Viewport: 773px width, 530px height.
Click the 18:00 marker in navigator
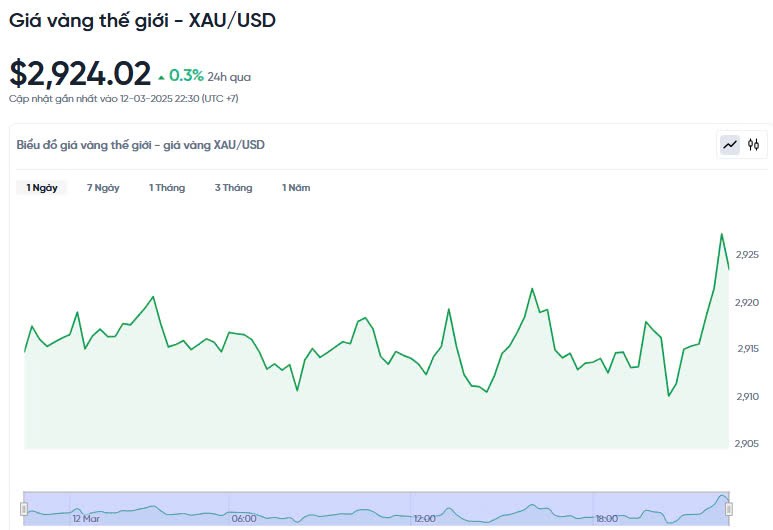tap(606, 519)
